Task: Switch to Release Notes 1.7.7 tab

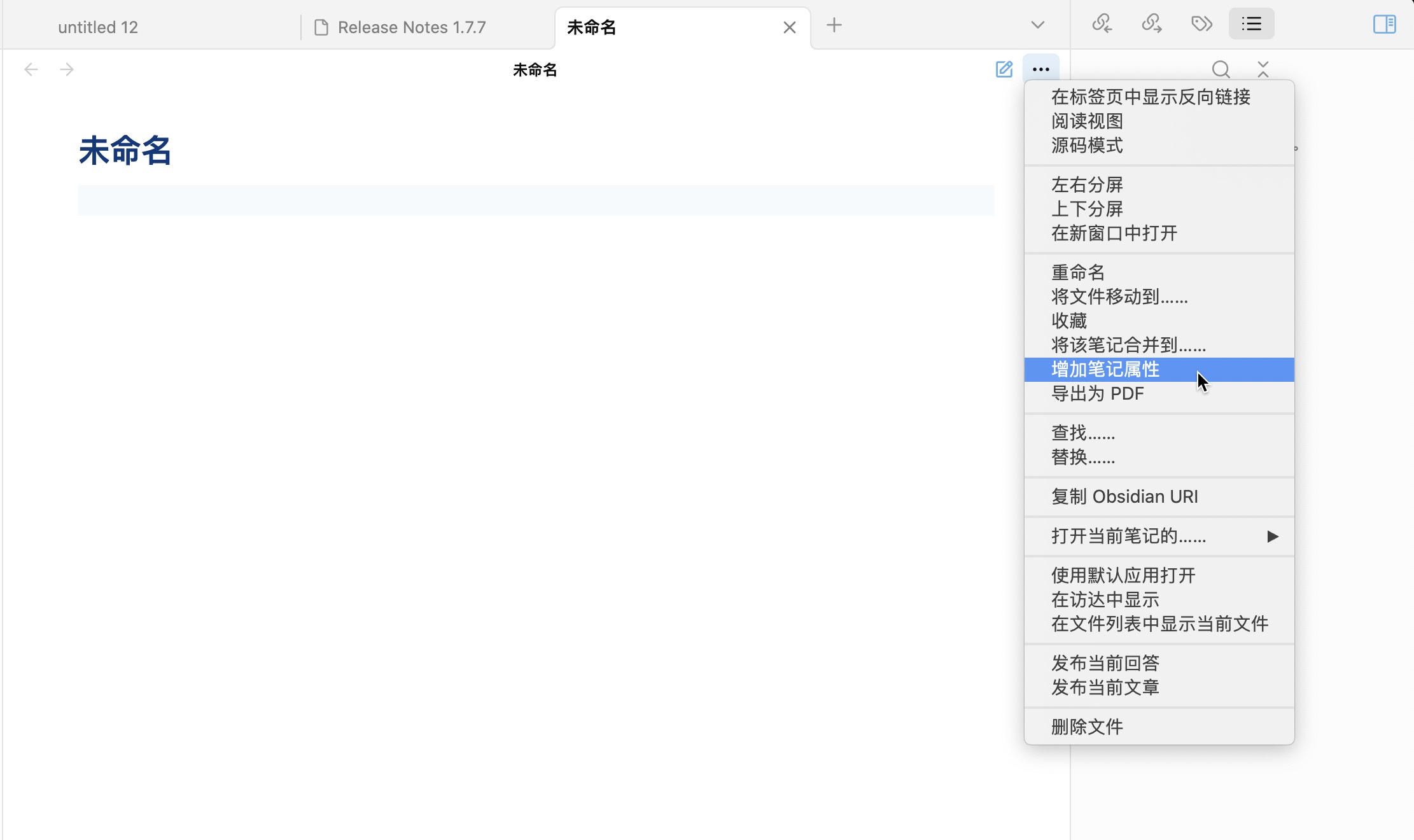Action: 411,27
